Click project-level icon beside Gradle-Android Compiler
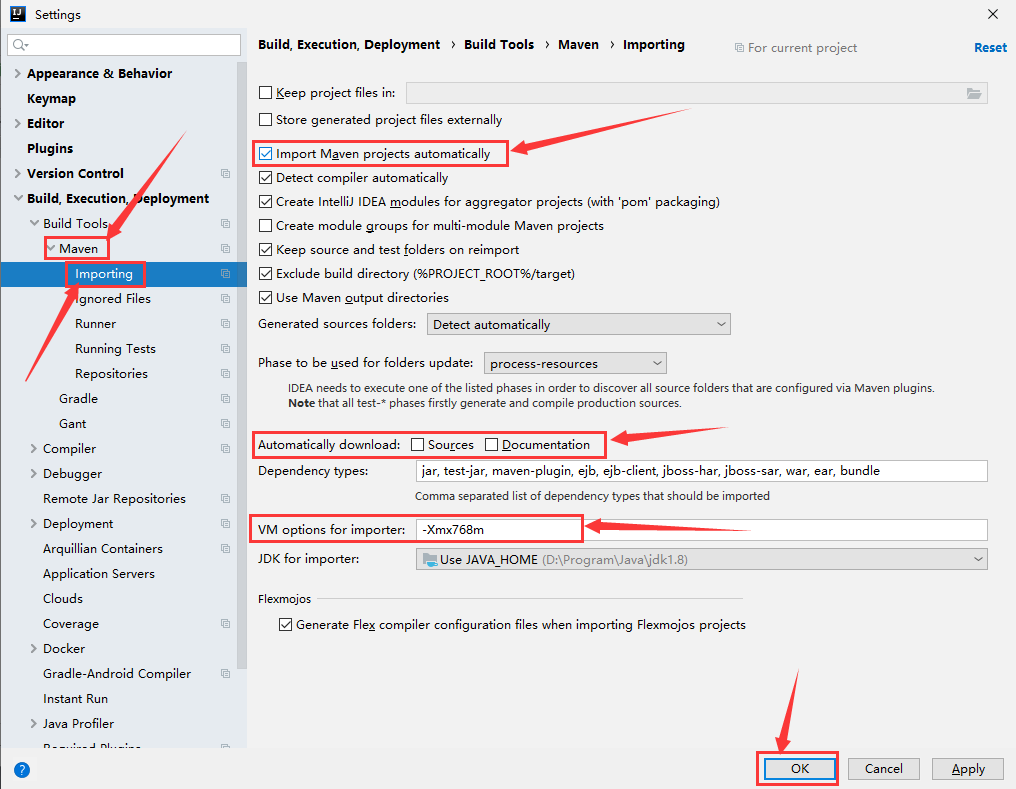 pos(225,674)
